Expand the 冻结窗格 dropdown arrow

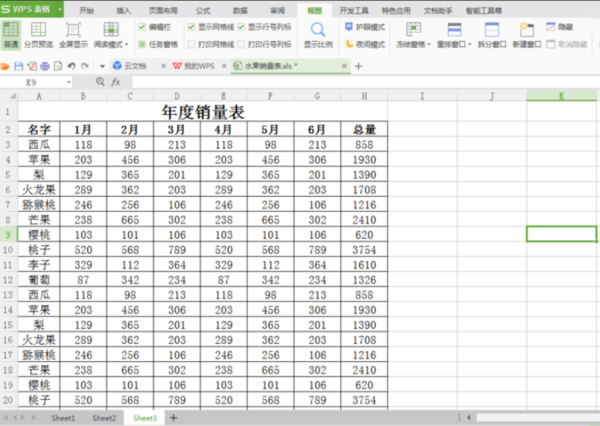(x=429, y=44)
